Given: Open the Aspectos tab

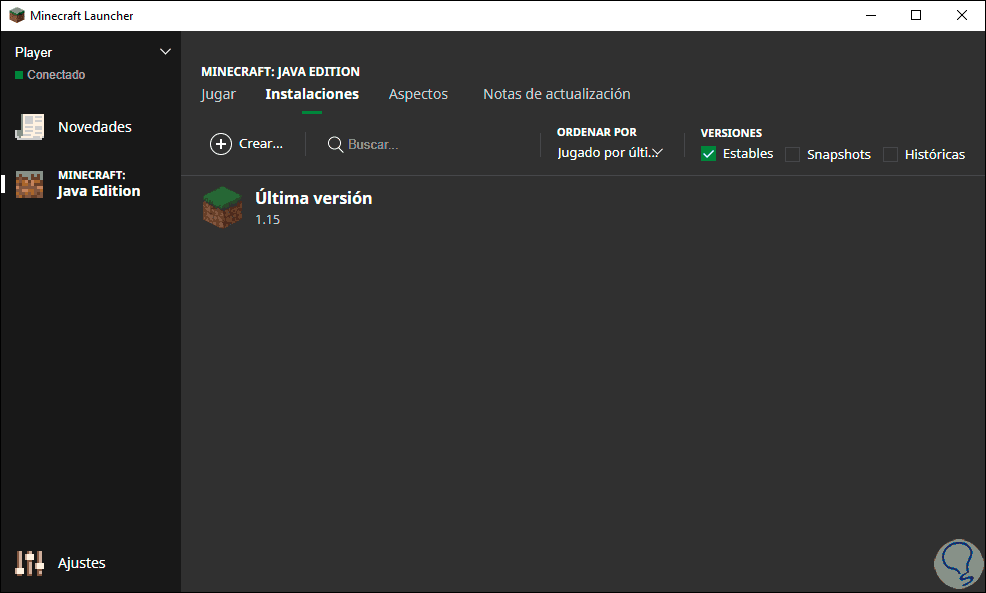Looking at the screenshot, I should pos(418,94).
